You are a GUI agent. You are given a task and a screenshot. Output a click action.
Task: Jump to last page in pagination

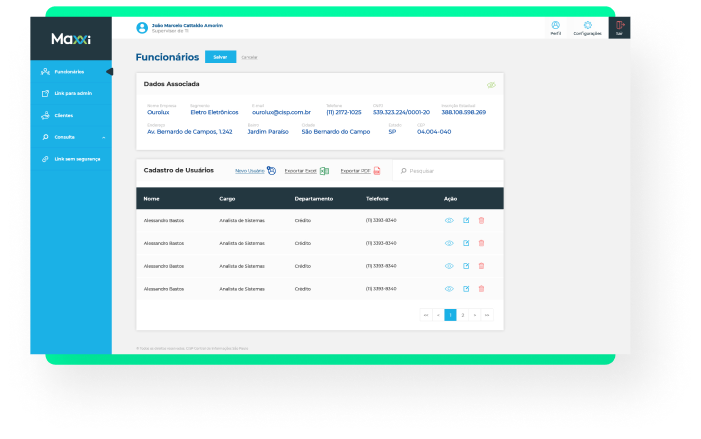487,315
